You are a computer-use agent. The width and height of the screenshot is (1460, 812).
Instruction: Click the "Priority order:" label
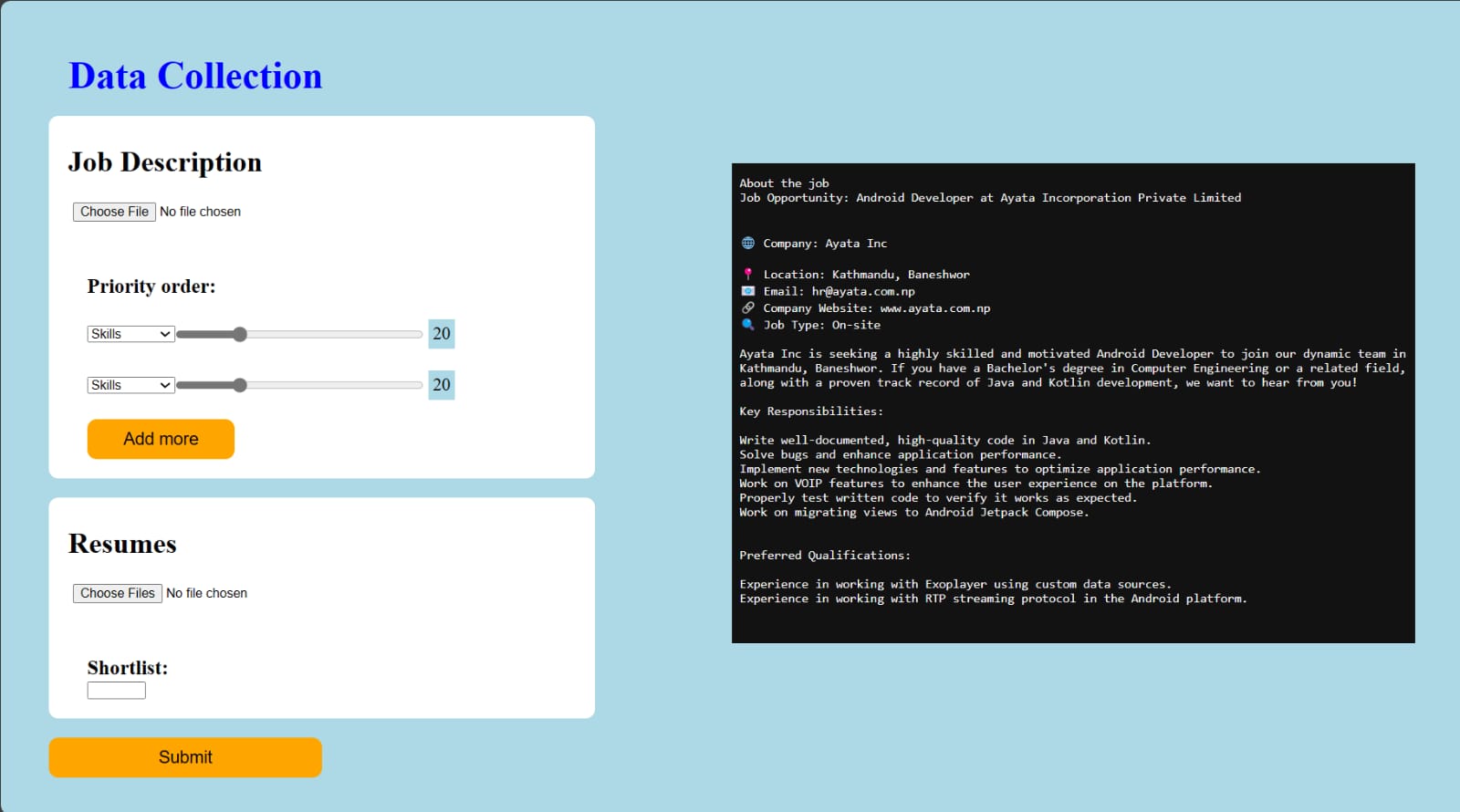(151, 286)
